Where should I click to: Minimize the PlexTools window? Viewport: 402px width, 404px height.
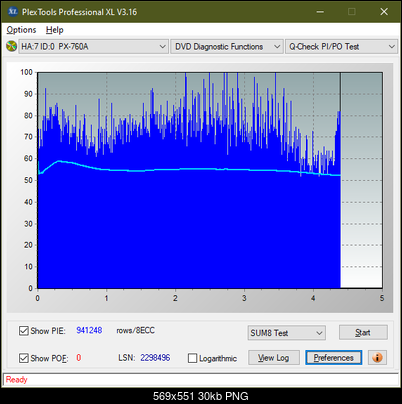[x=320, y=12]
